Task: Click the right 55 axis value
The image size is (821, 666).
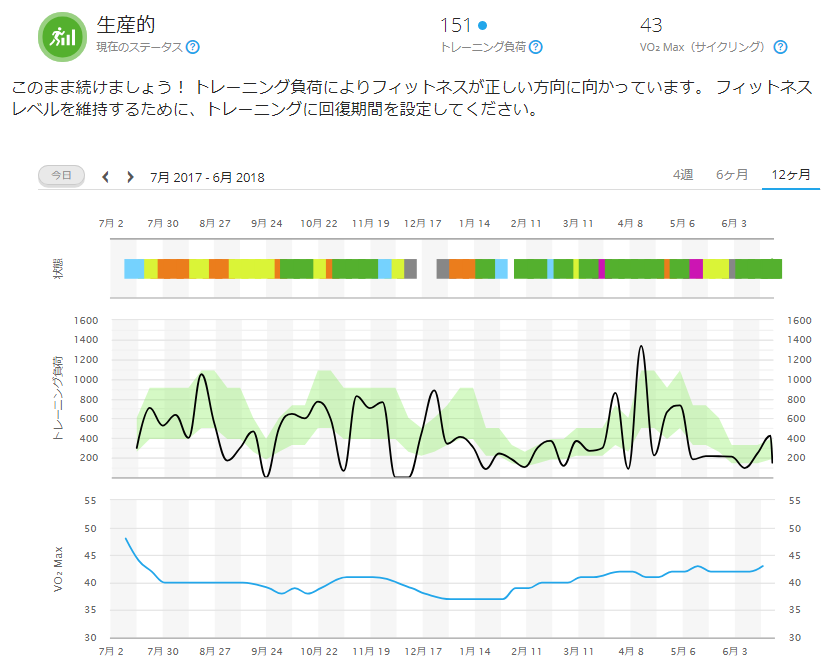Action: tap(795, 501)
